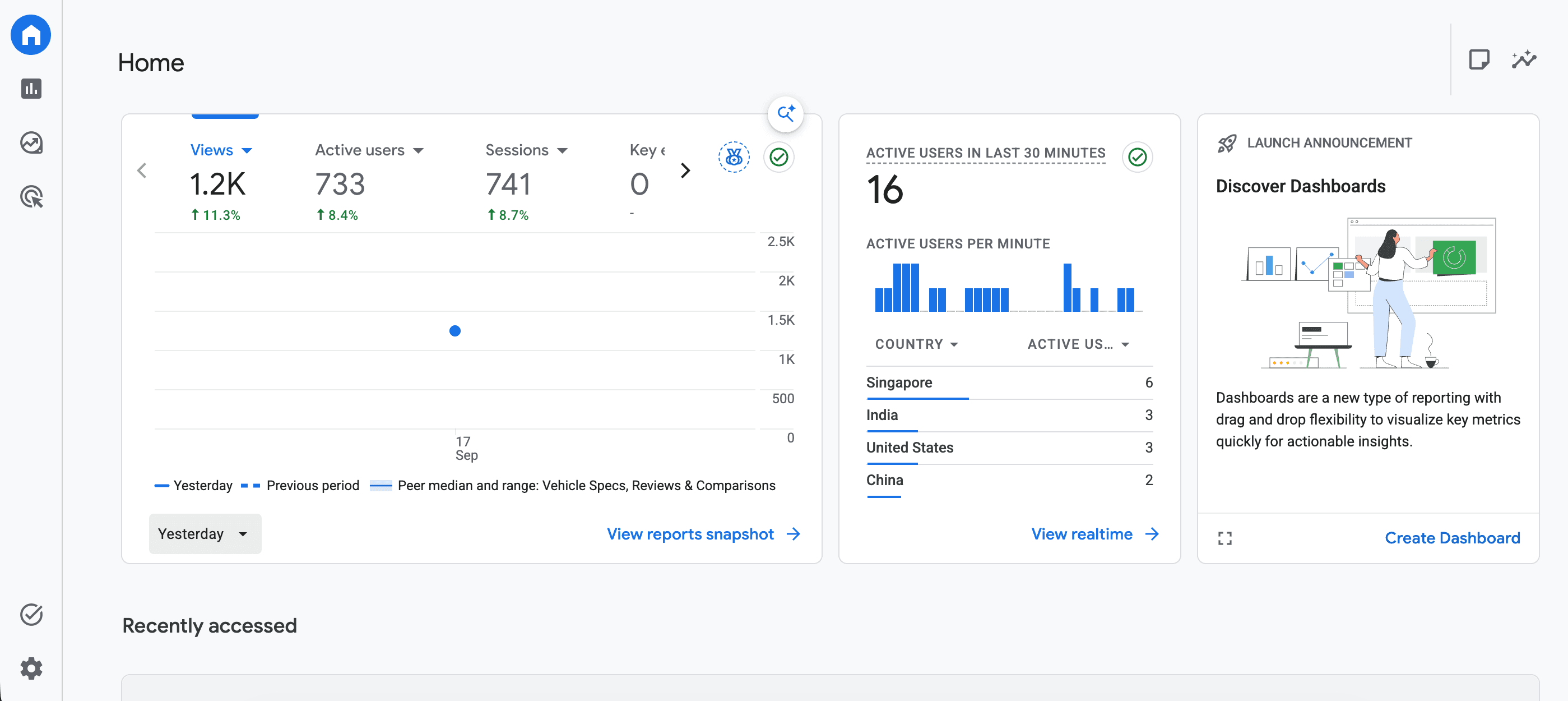Open the Explore sidebar icon
The width and height of the screenshot is (1568, 701).
pyautogui.click(x=31, y=143)
